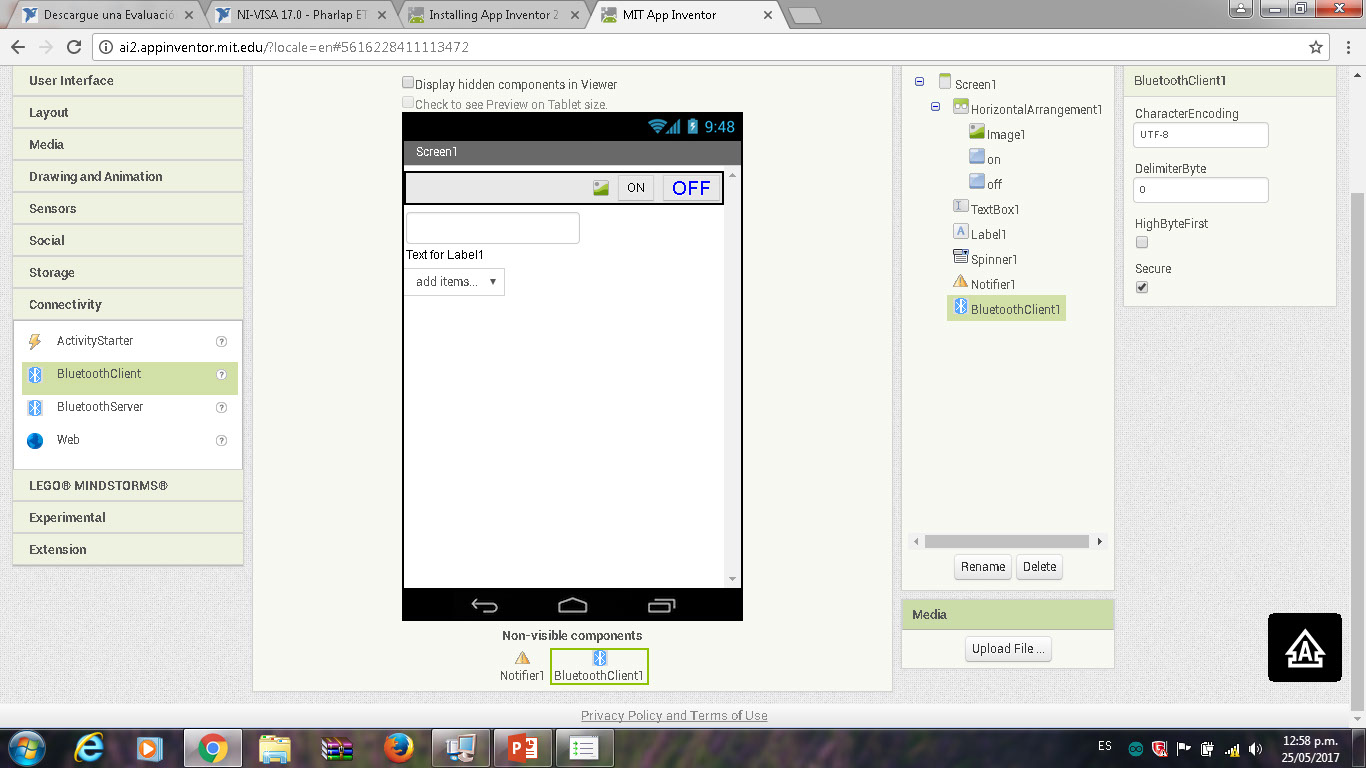Select Notifier1 icon in components tree
Screen dimensions: 1366x768
pyautogui.click(x=961, y=282)
